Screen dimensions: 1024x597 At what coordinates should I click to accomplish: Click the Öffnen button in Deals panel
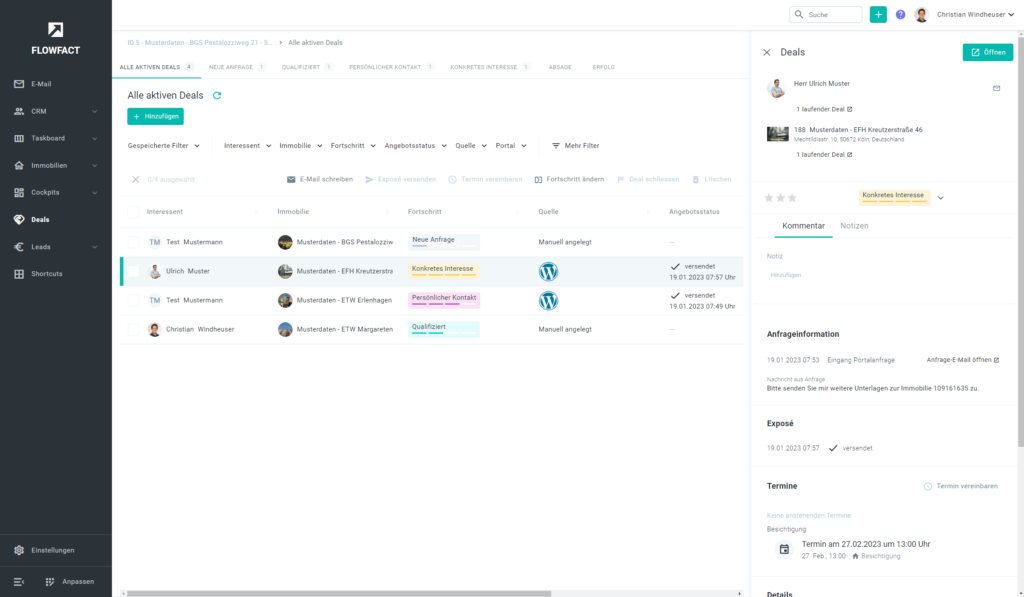pyautogui.click(x=987, y=52)
